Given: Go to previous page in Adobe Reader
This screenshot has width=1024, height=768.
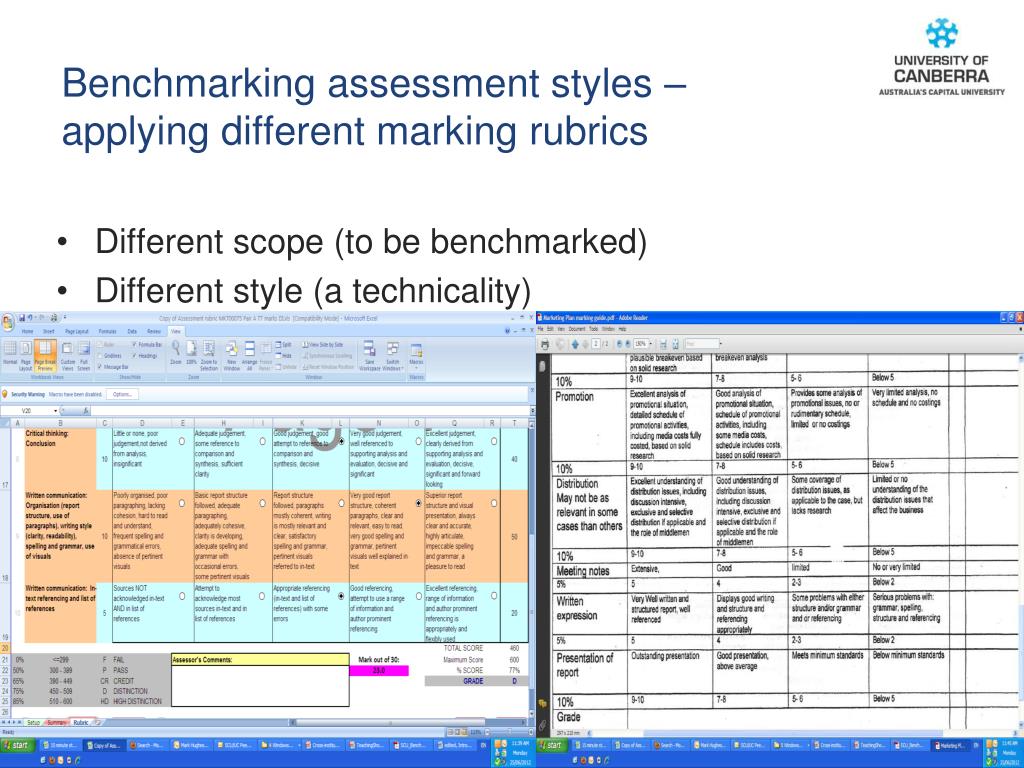Looking at the screenshot, I should point(575,344).
